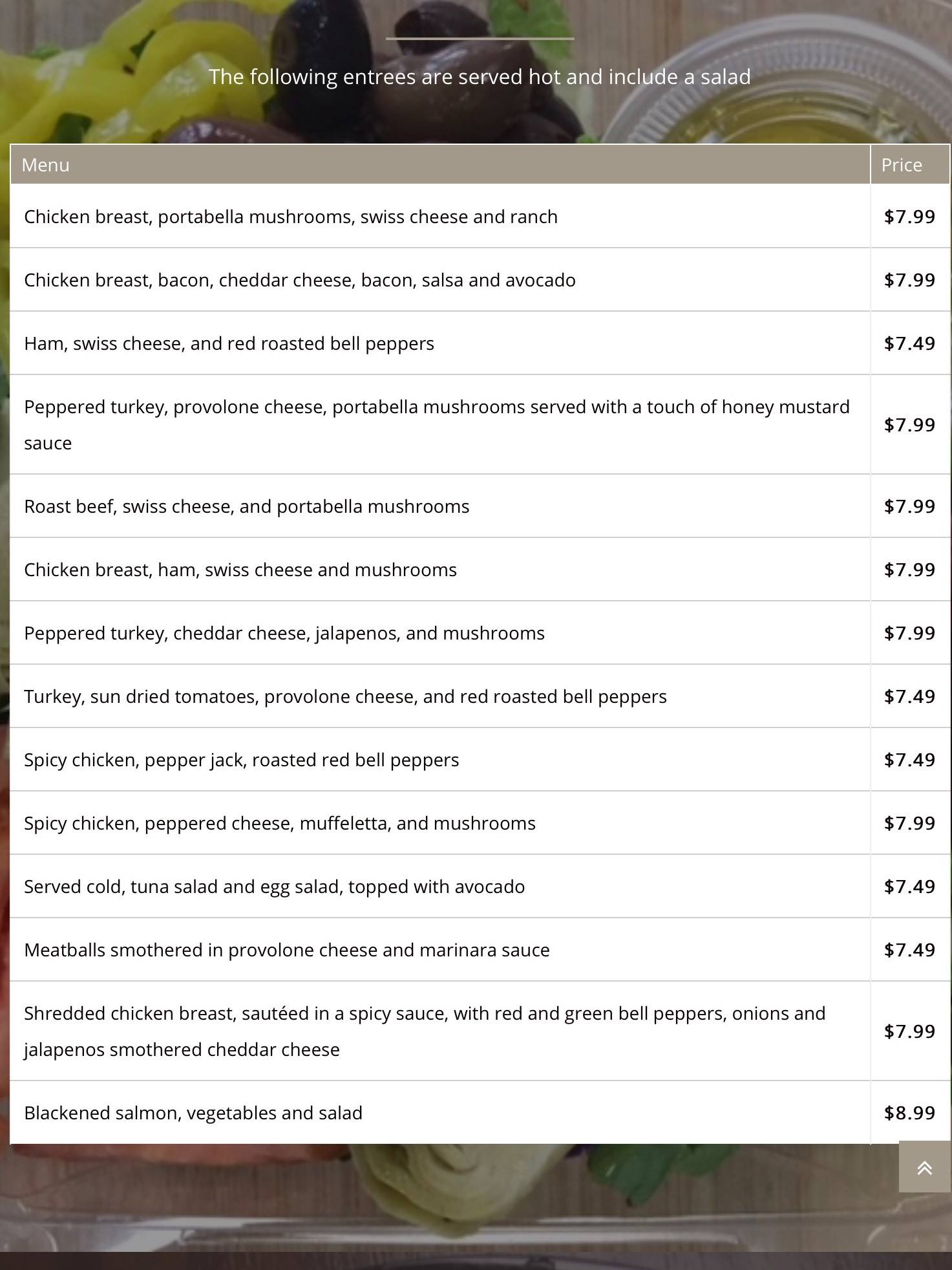
Task: Click the tuna salad and egg salad row
Action: coord(274,887)
